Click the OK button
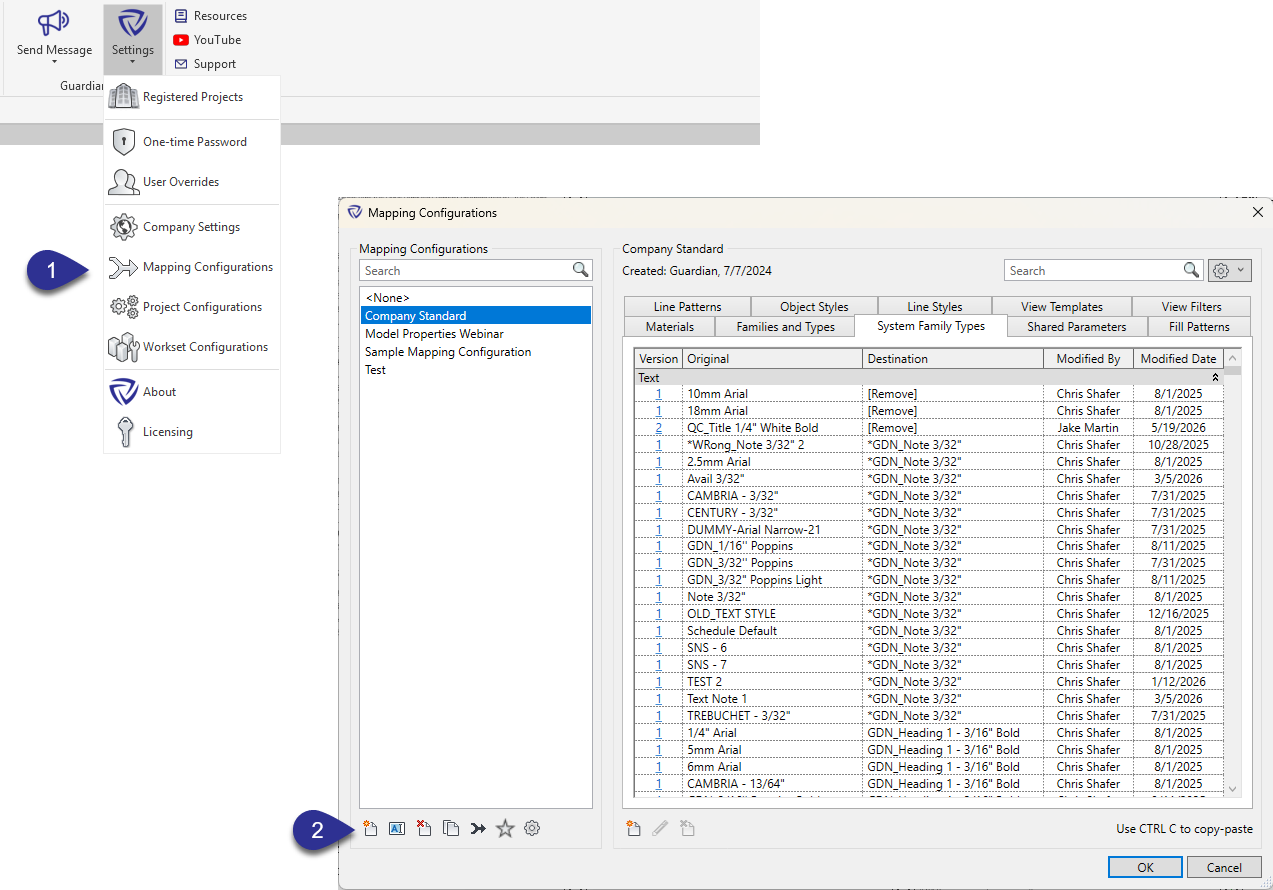1273x890 pixels. coord(1145,867)
